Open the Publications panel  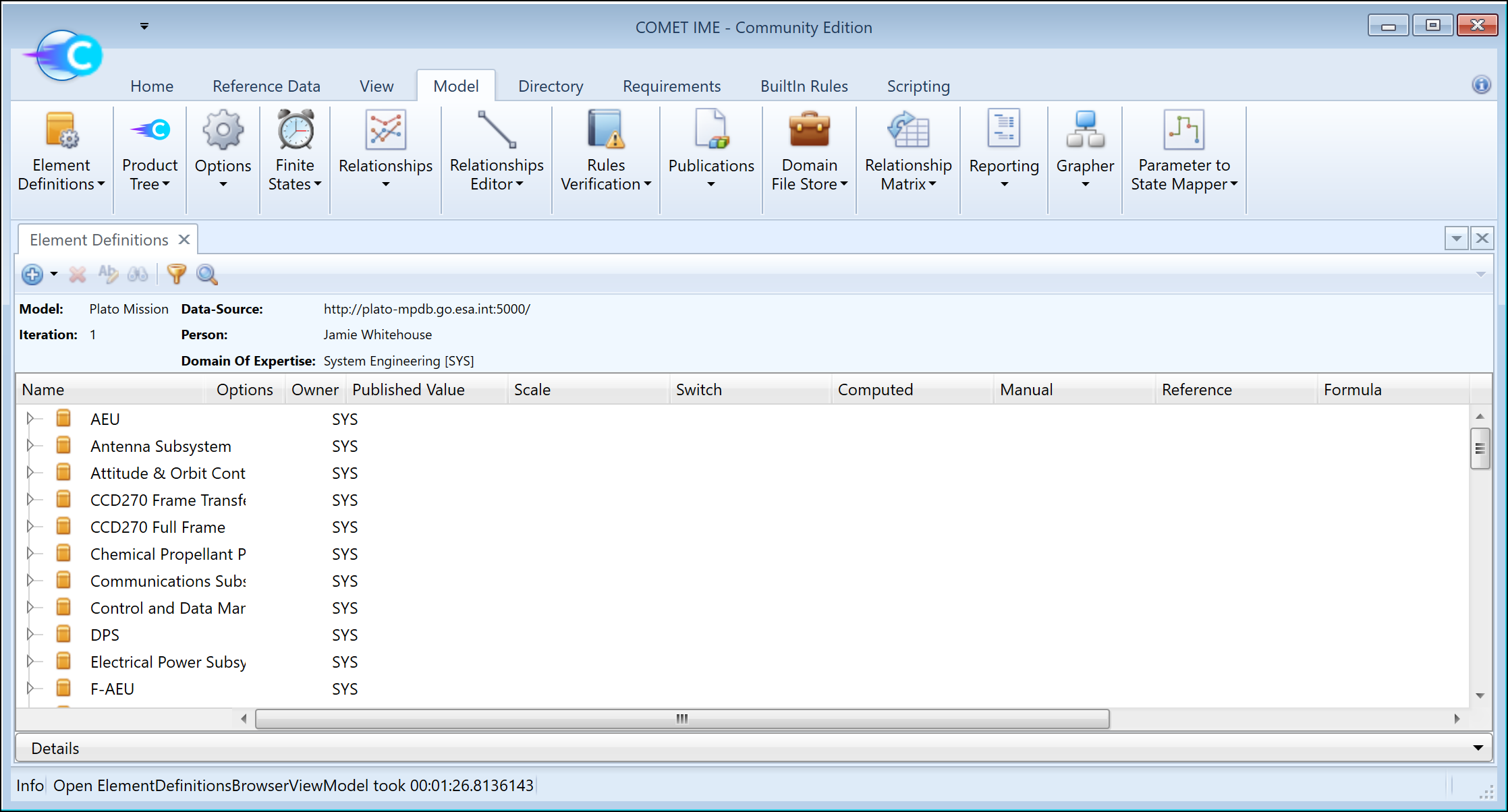(x=710, y=155)
